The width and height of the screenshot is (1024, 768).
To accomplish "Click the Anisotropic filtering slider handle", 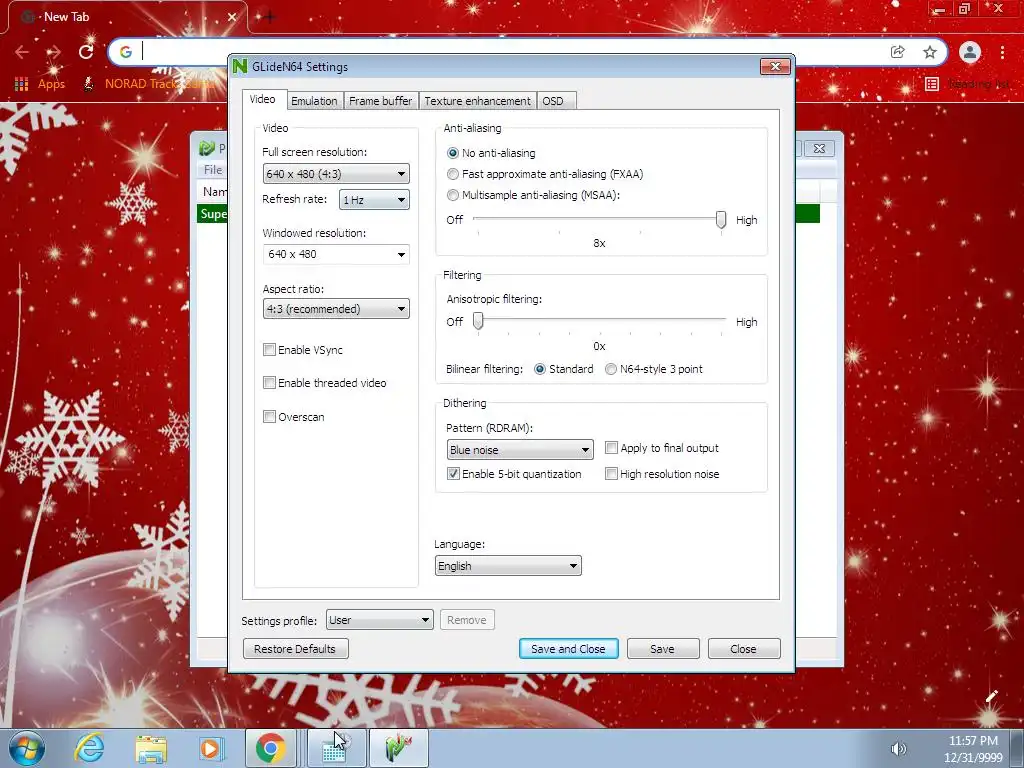I will (478, 321).
